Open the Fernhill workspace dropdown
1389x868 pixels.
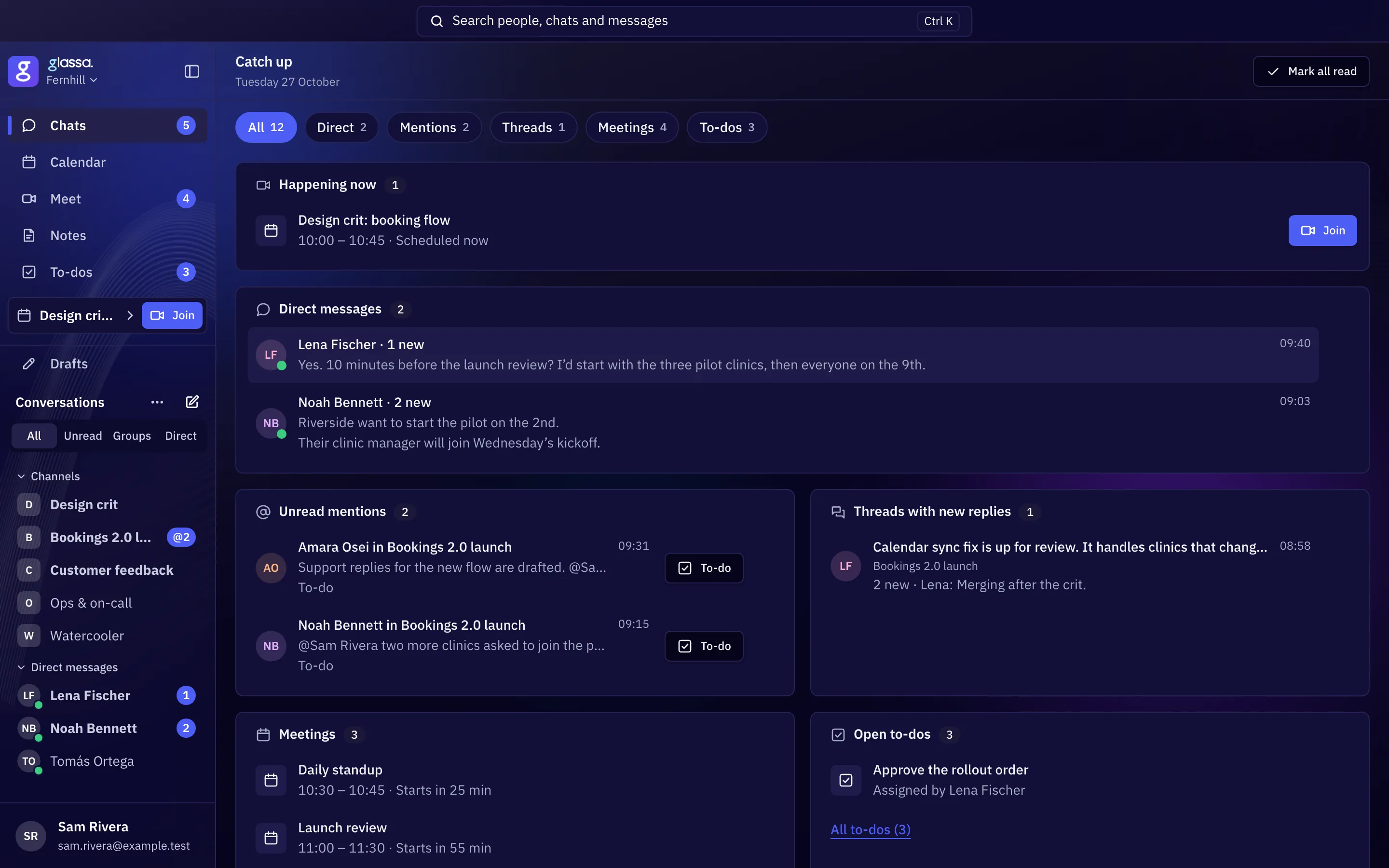[72, 80]
